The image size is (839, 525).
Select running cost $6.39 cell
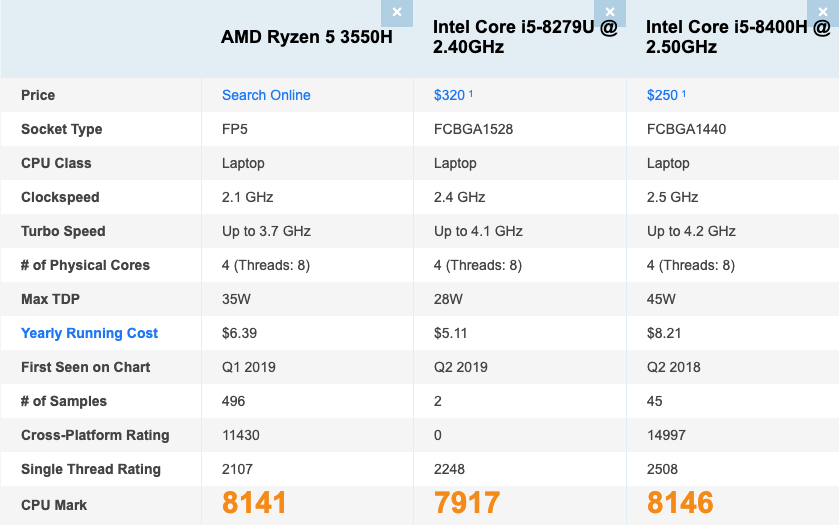coord(240,333)
